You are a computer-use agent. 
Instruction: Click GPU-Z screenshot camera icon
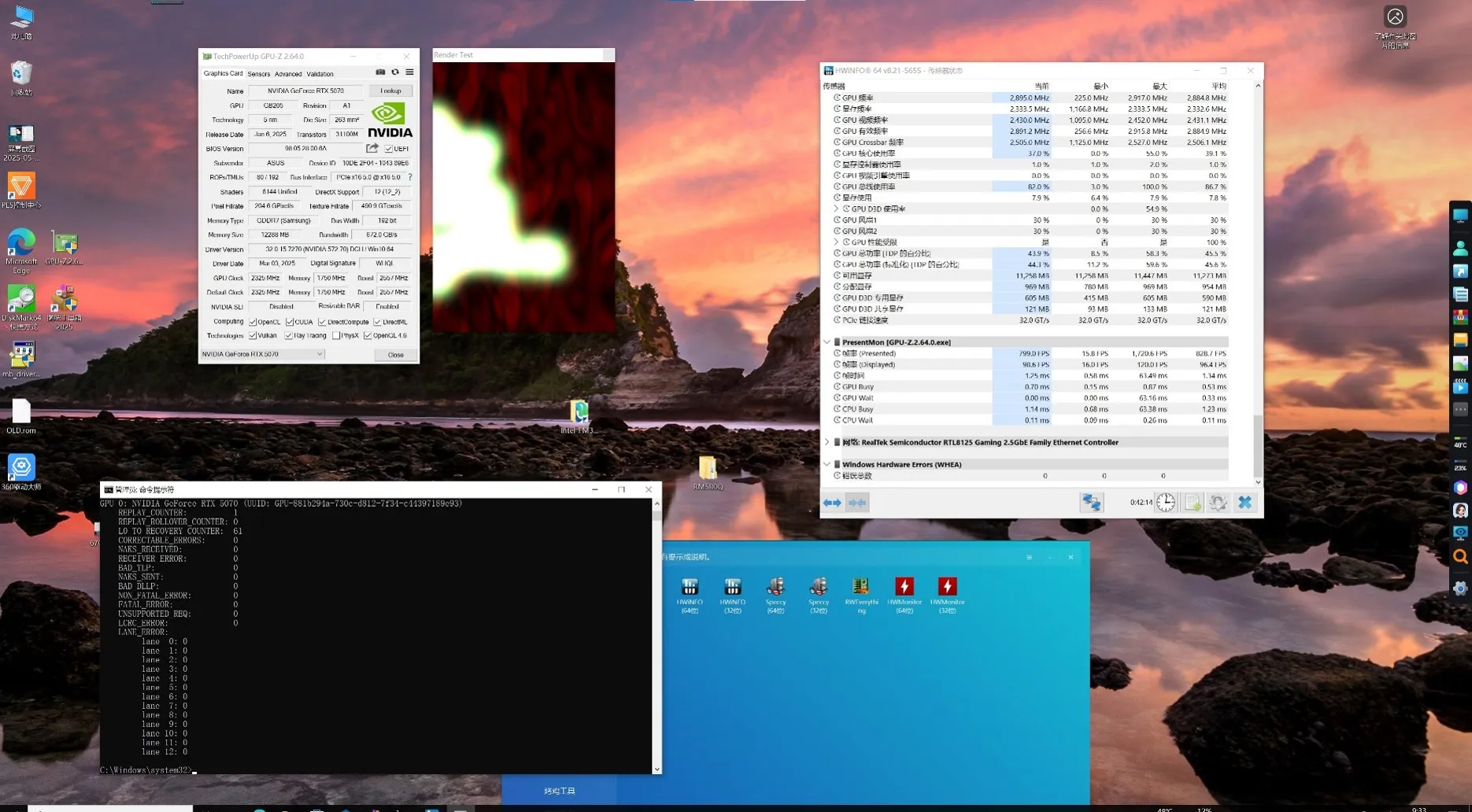(x=380, y=72)
